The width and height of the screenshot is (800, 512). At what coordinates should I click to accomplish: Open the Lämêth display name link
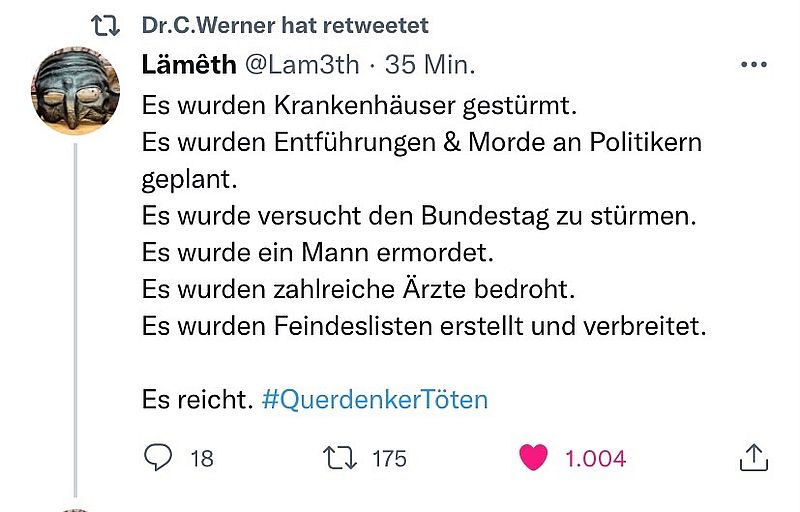point(189,65)
